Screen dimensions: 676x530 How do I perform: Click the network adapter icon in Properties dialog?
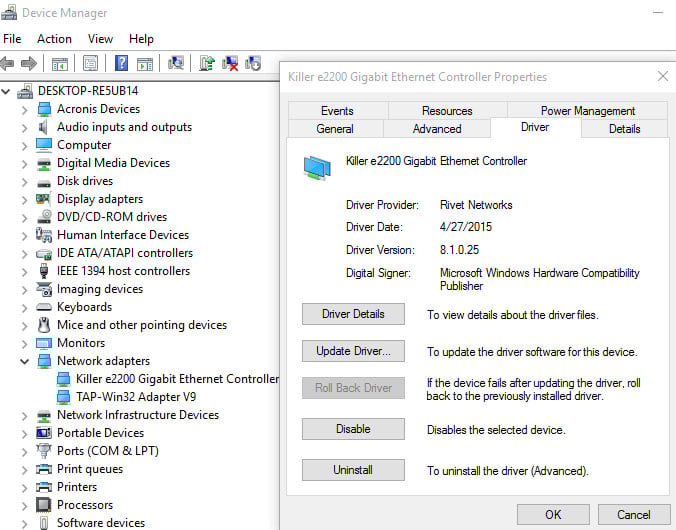(x=317, y=167)
